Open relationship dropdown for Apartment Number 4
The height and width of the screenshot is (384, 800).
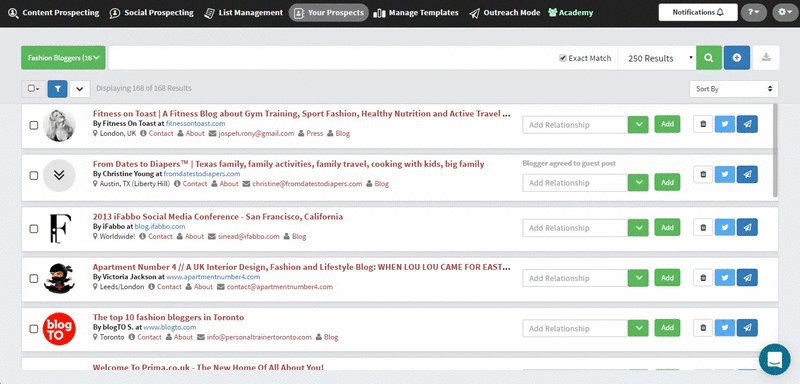638,278
